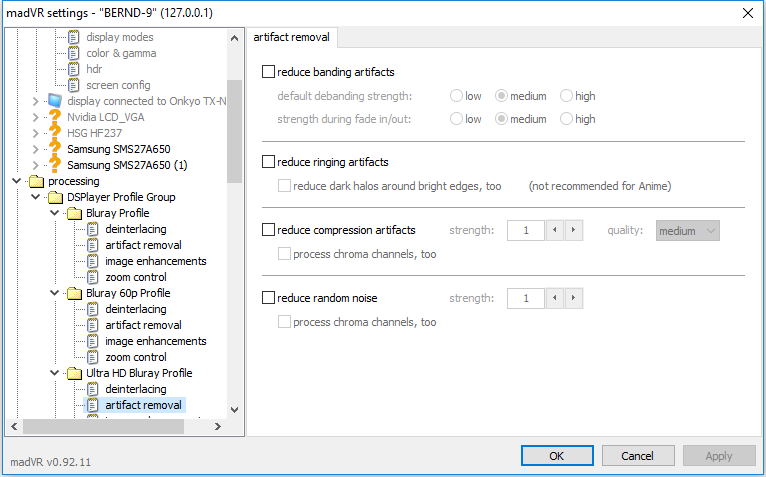Switch to the artifact removal tab
The image size is (766, 477).
(x=292, y=37)
